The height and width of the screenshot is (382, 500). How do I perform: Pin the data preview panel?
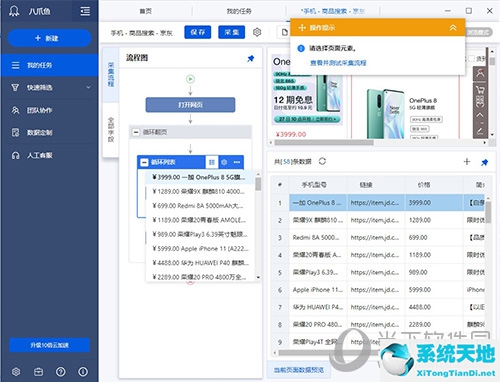point(484,162)
